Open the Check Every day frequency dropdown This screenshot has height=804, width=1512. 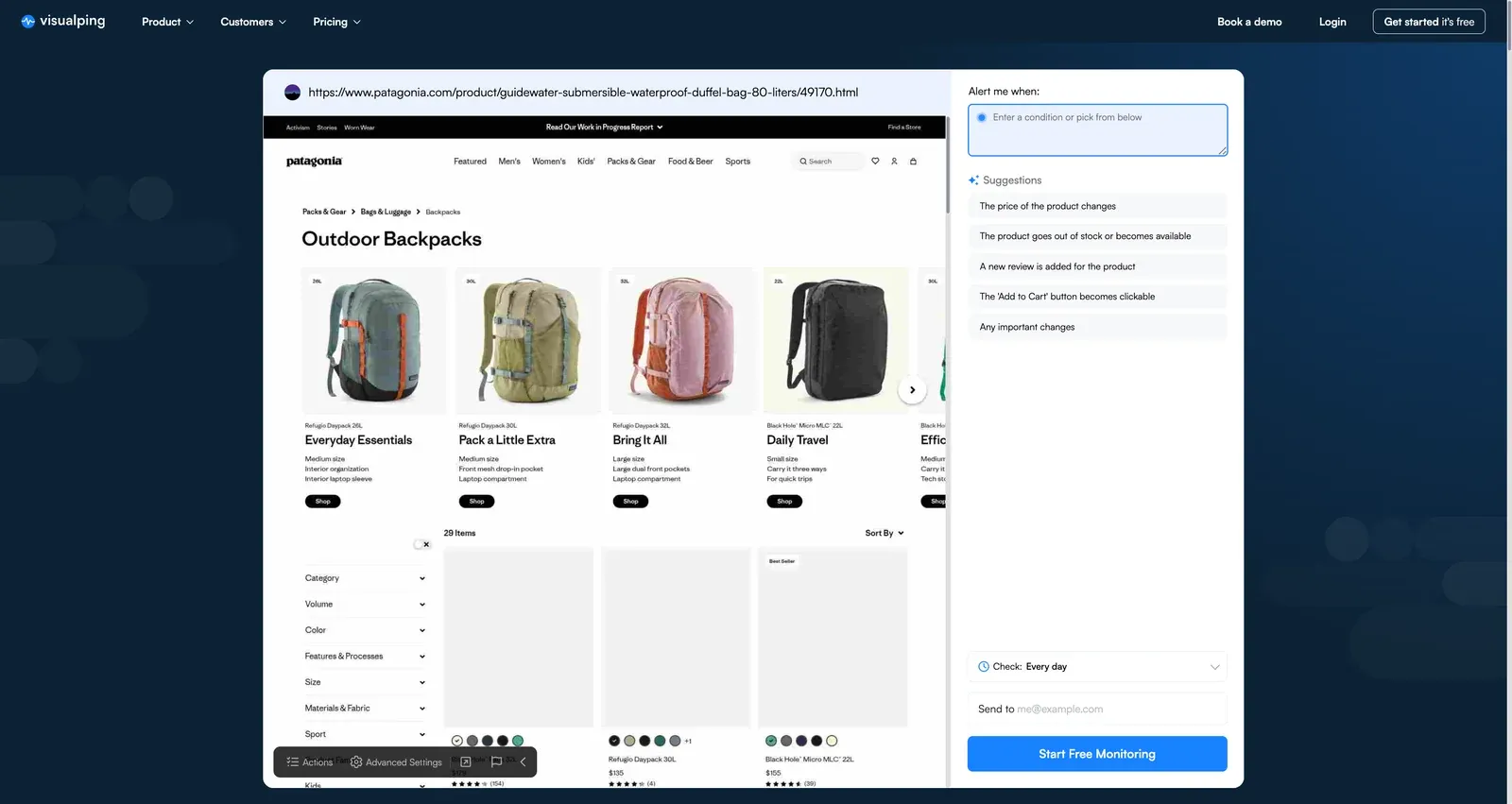coord(1097,667)
